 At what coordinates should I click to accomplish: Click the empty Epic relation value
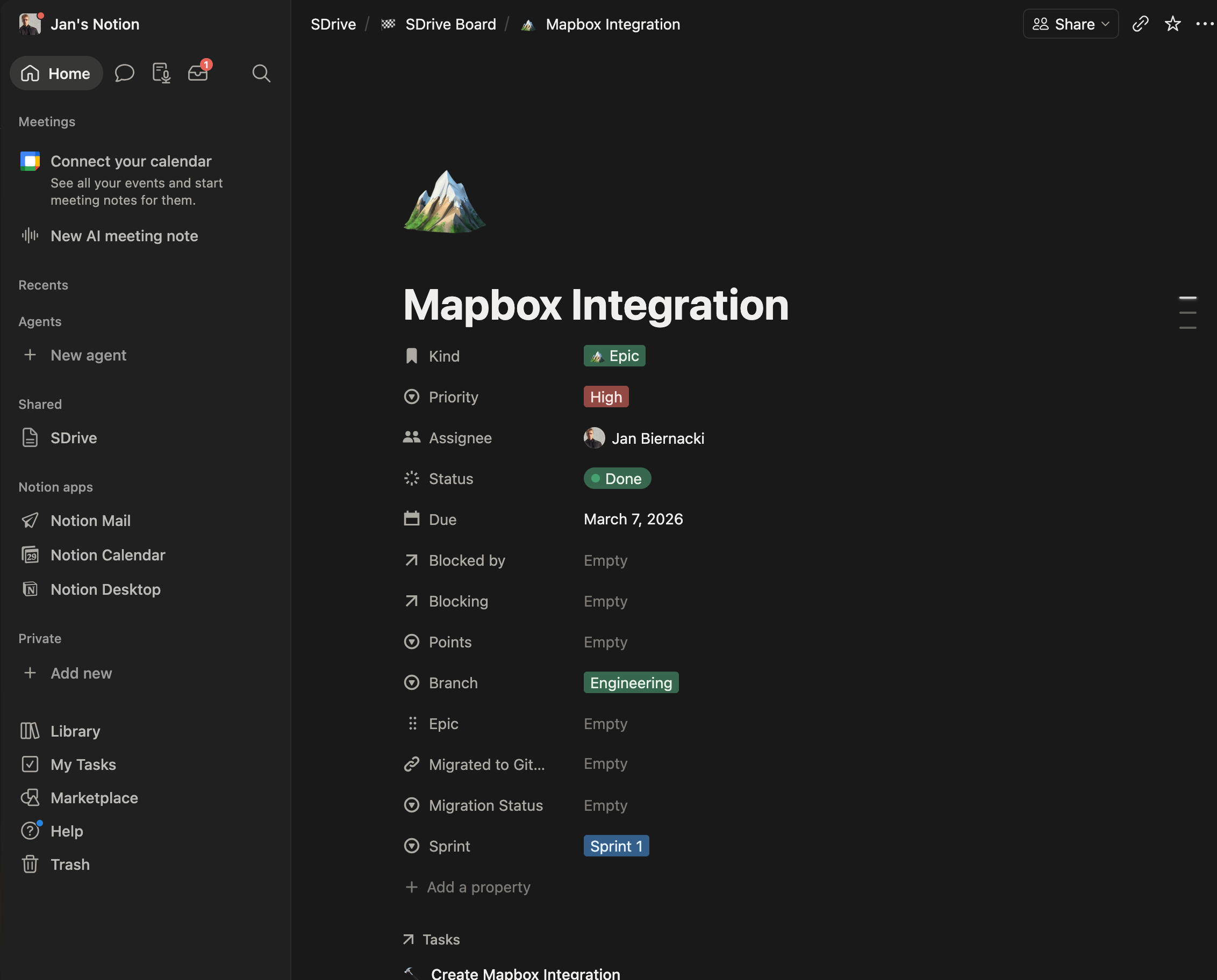pyautogui.click(x=605, y=724)
